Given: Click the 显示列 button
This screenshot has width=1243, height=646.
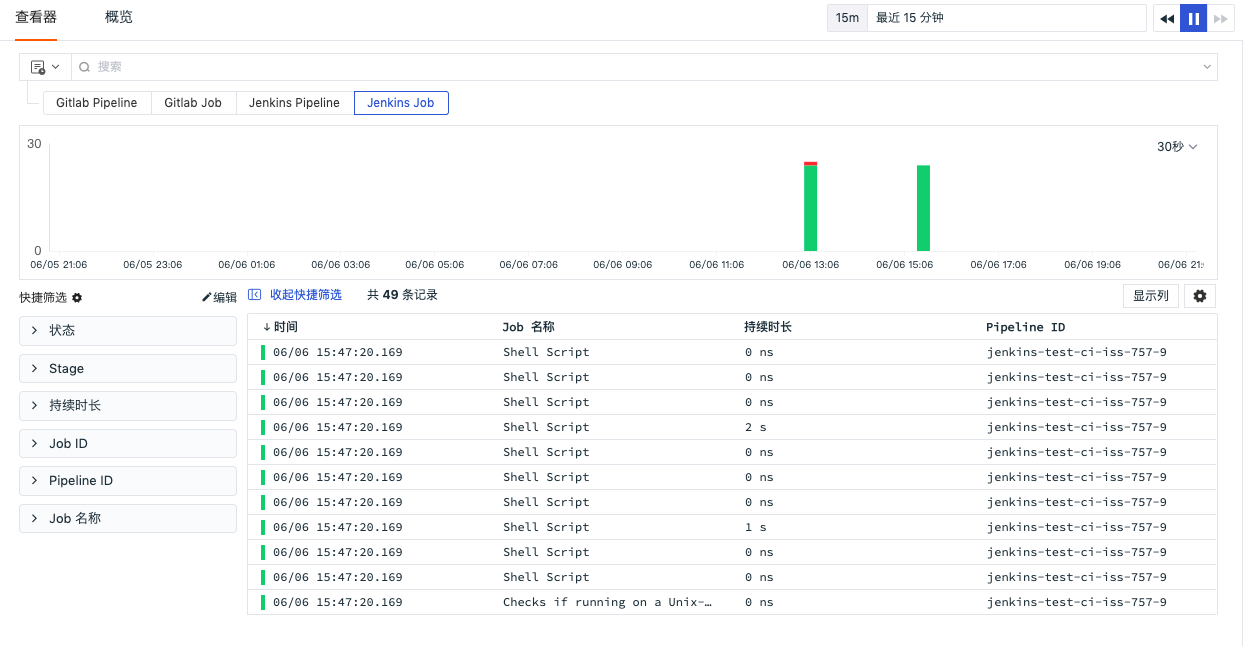Looking at the screenshot, I should [x=1151, y=296].
